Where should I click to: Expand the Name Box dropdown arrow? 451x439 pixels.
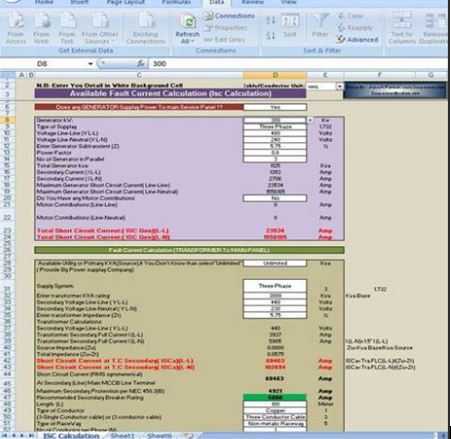pos(90,64)
